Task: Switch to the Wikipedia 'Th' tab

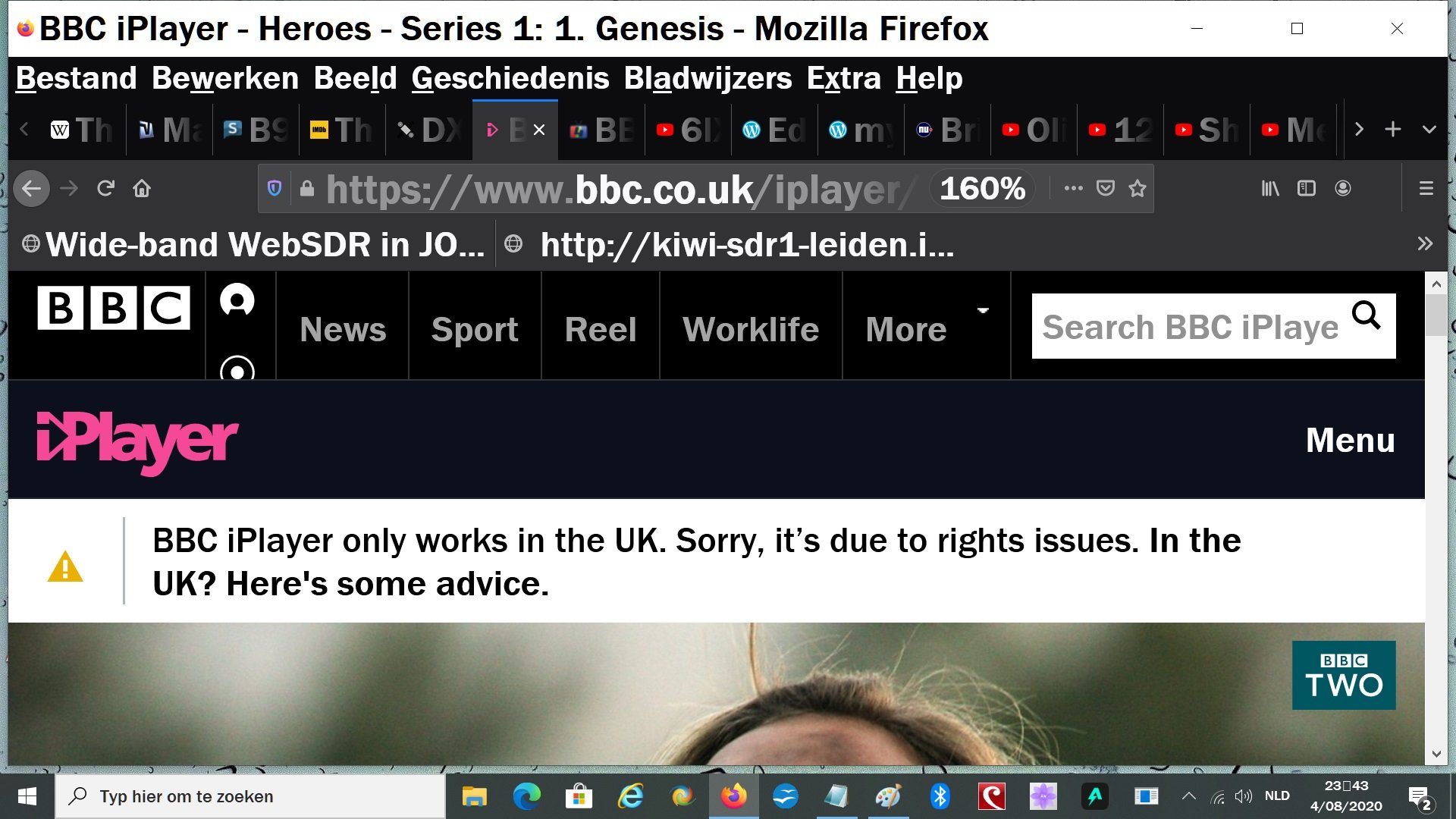Action: coord(82,130)
